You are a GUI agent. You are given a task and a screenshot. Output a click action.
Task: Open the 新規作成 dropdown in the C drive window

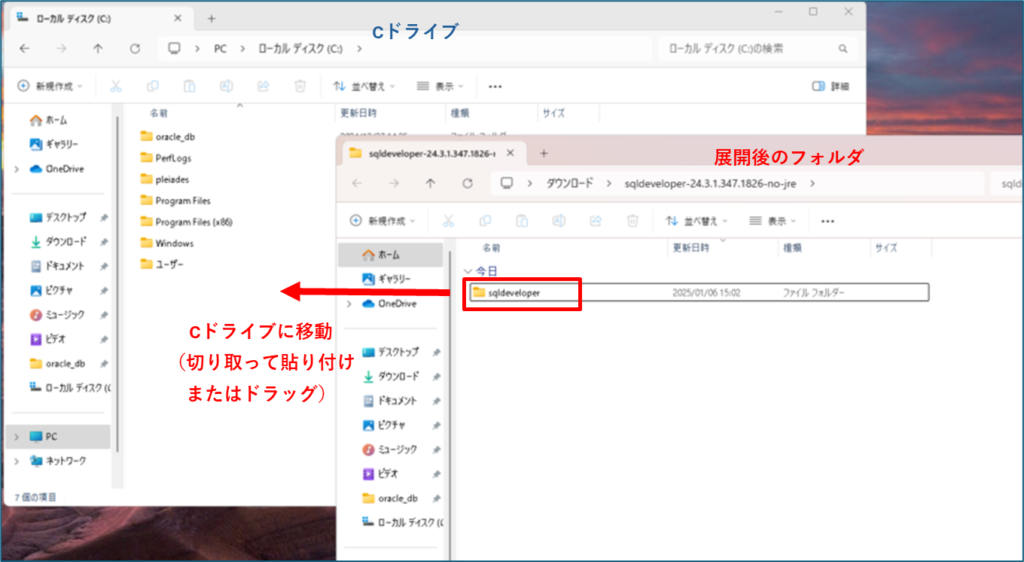50,86
